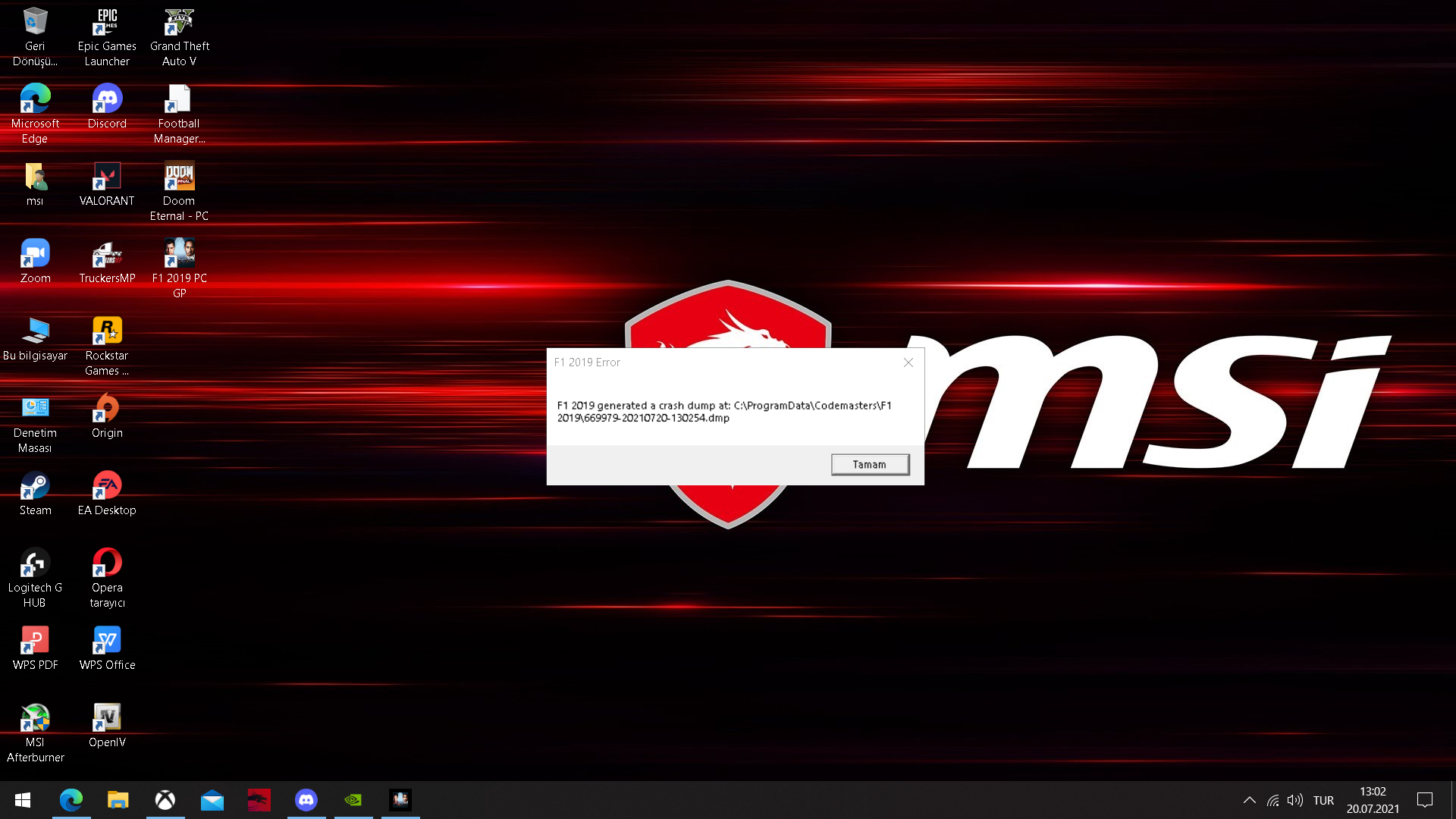Click Tamam in the F1 2019 Error dialog

coord(870,464)
